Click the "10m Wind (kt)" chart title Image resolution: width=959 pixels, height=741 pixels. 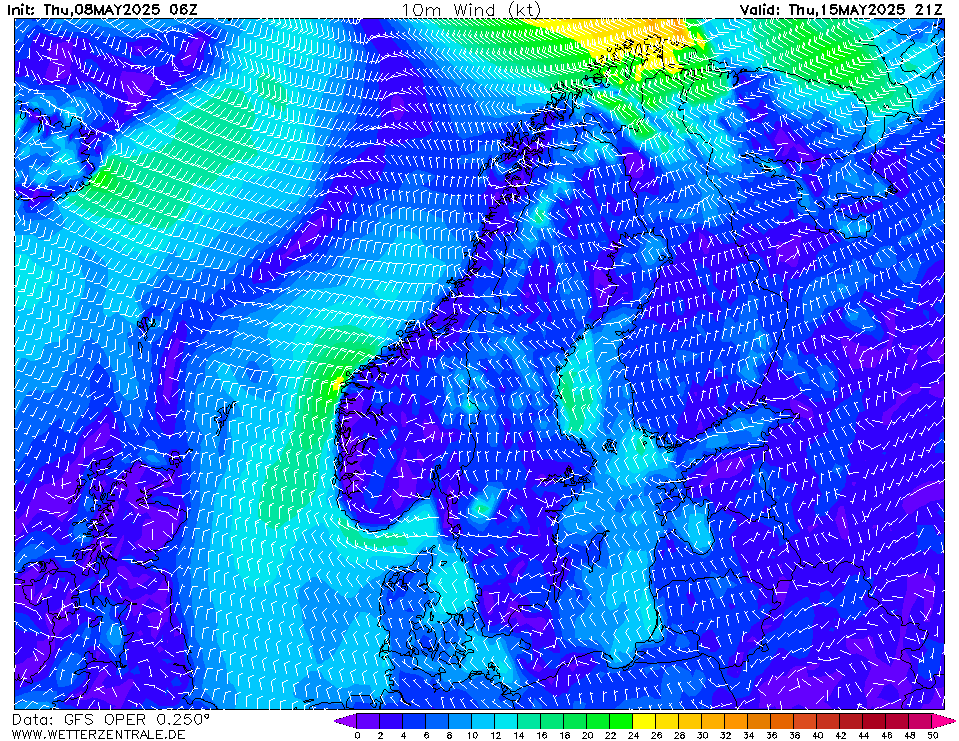[471, 10]
